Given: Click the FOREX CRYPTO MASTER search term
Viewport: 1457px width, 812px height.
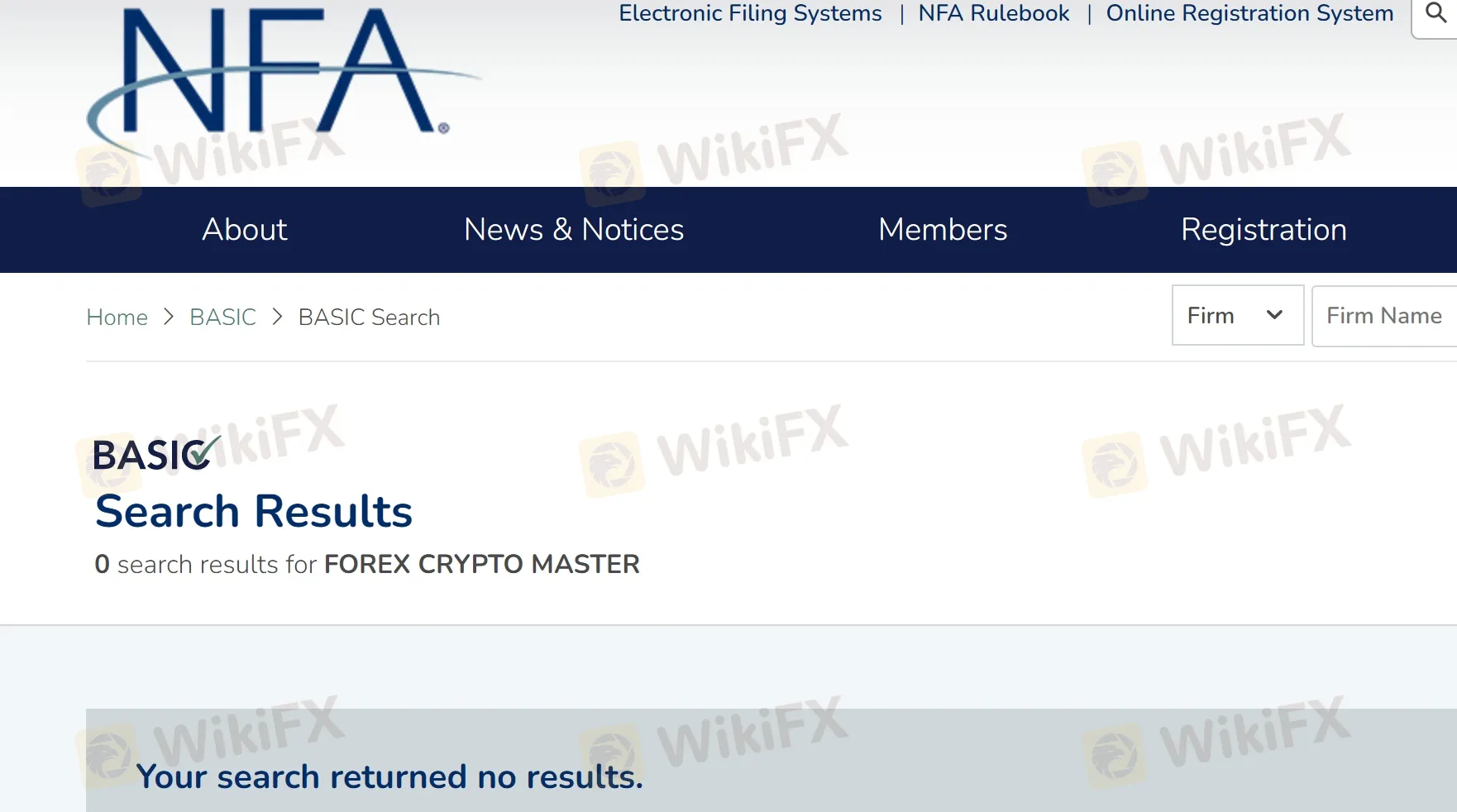Looking at the screenshot, I should coord(482,565).
